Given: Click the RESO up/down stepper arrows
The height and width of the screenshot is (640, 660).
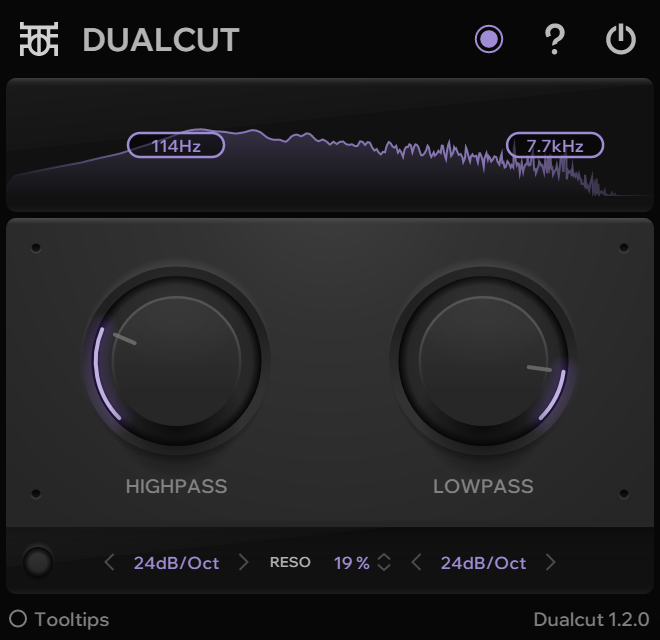Looking at the screenshot, I should click(384, 563).
